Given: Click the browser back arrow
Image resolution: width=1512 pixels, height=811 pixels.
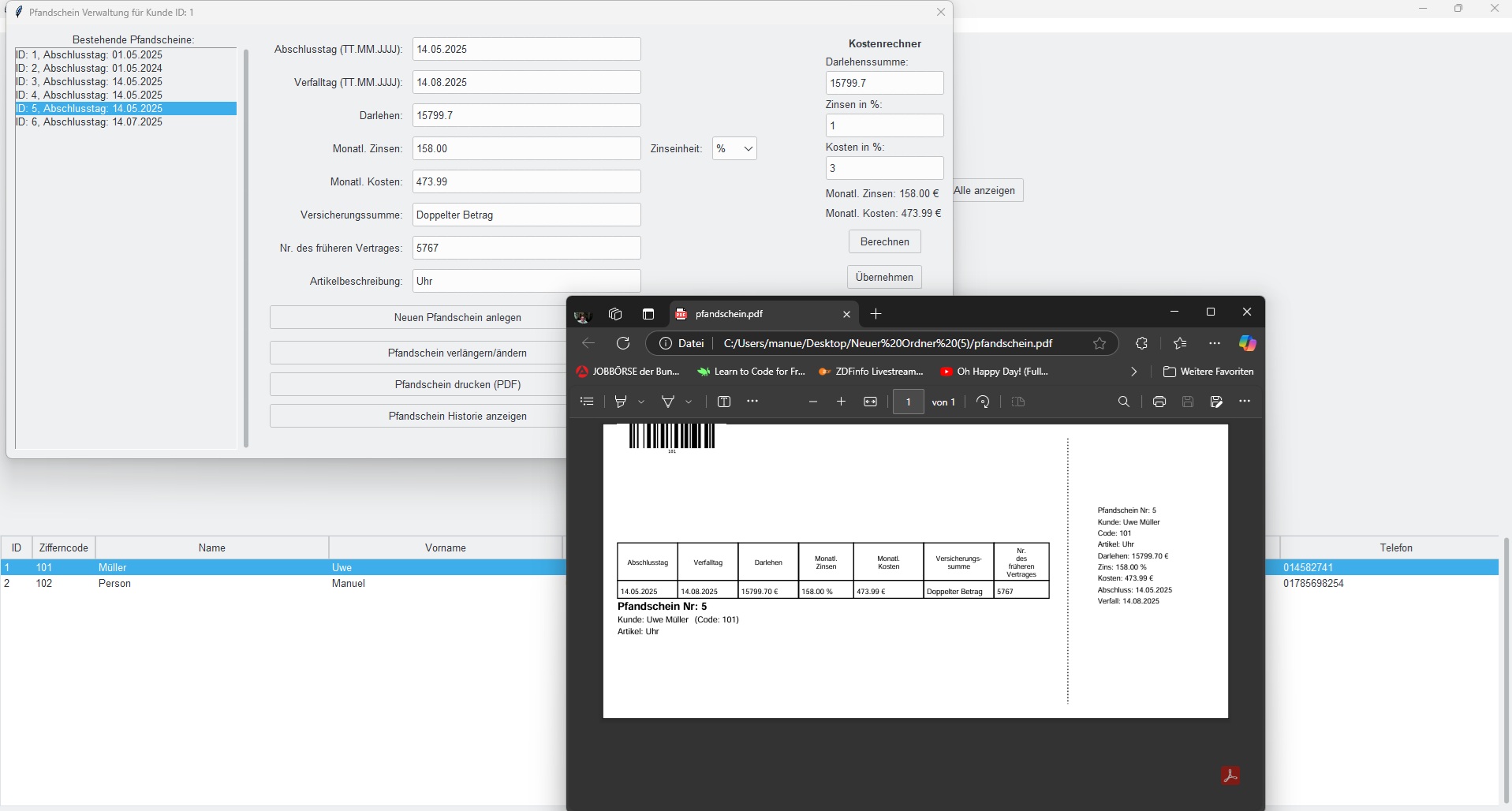Looking at the screenshot, I should tap(588, 343).
